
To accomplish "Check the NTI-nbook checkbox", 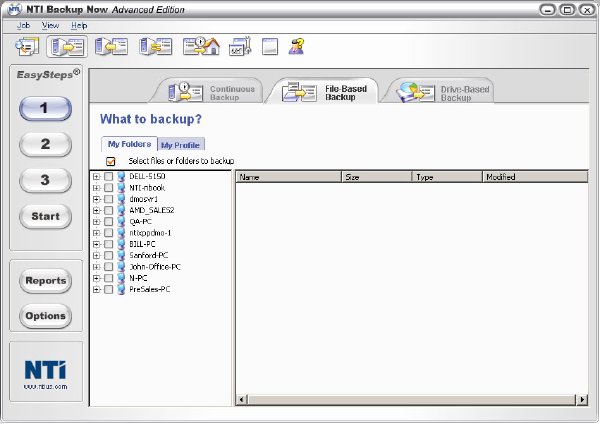I will [x=109, y=188].
